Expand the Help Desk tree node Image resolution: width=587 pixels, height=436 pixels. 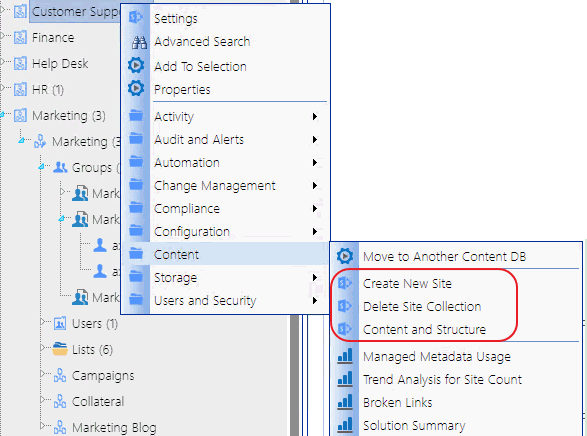coord(3,62)
